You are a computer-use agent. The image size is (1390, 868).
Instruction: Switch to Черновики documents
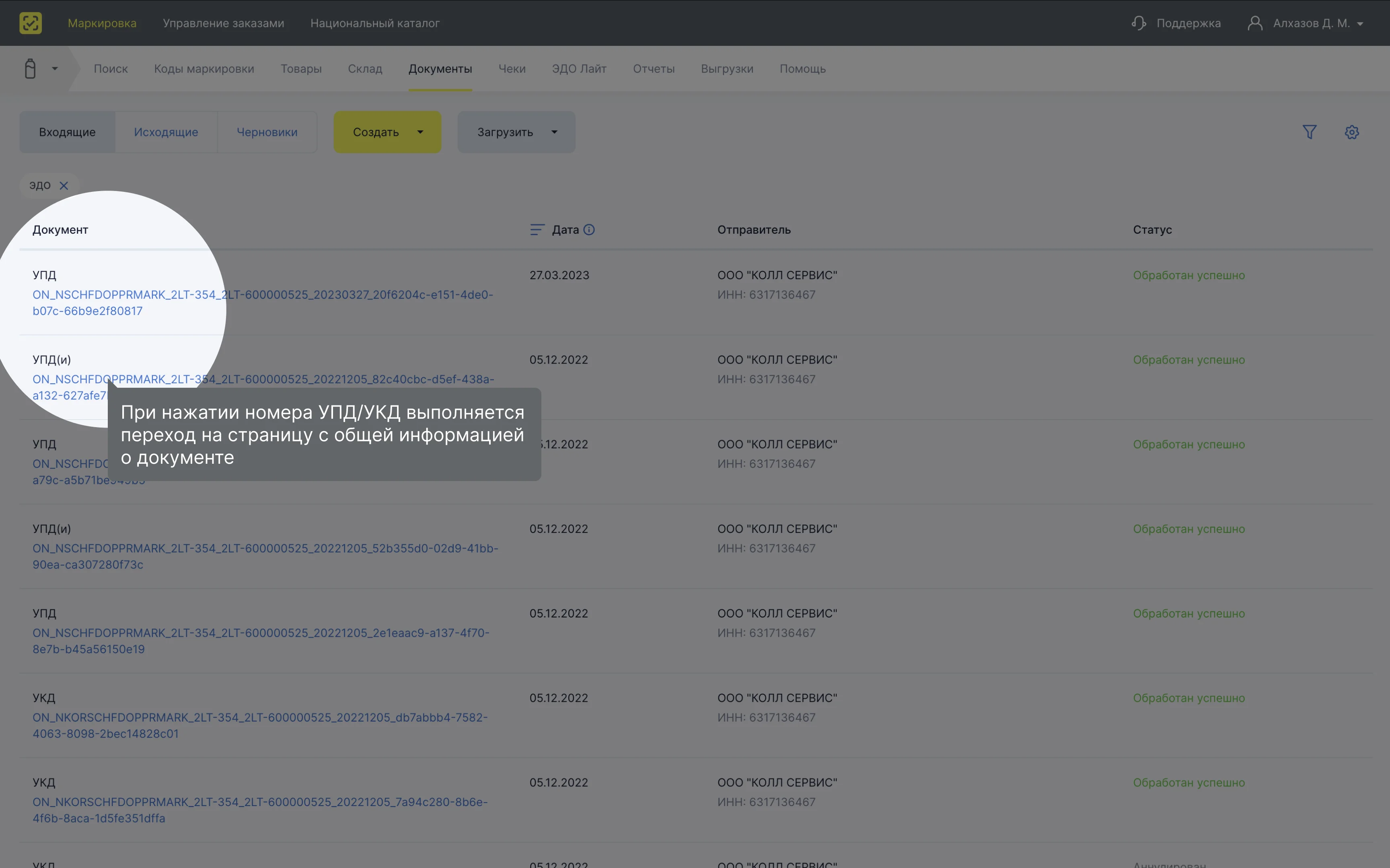267,132
